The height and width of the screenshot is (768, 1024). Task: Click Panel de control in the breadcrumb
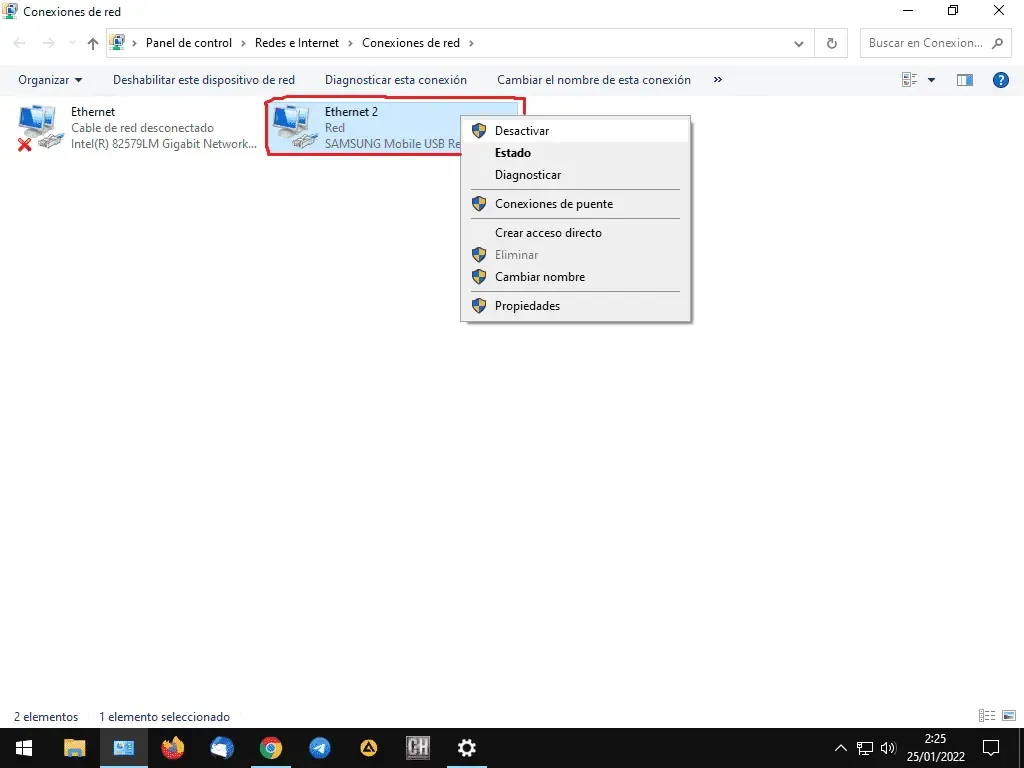(189, 43)
